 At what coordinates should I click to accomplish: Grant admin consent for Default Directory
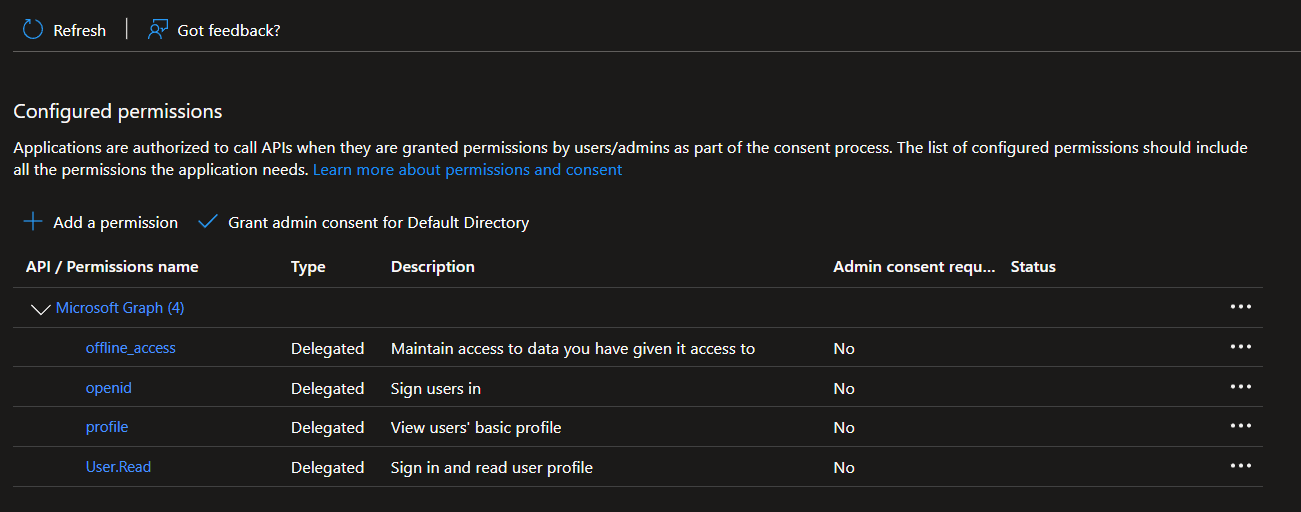pyautogui.click(x=378, y=223)
